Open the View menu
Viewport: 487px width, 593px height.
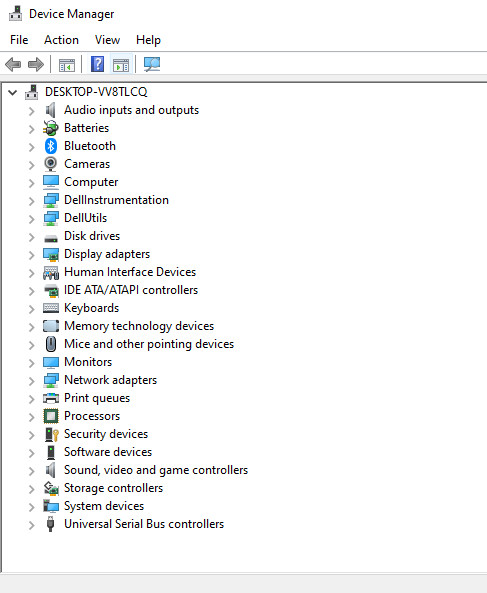click(x=107, y=40)
